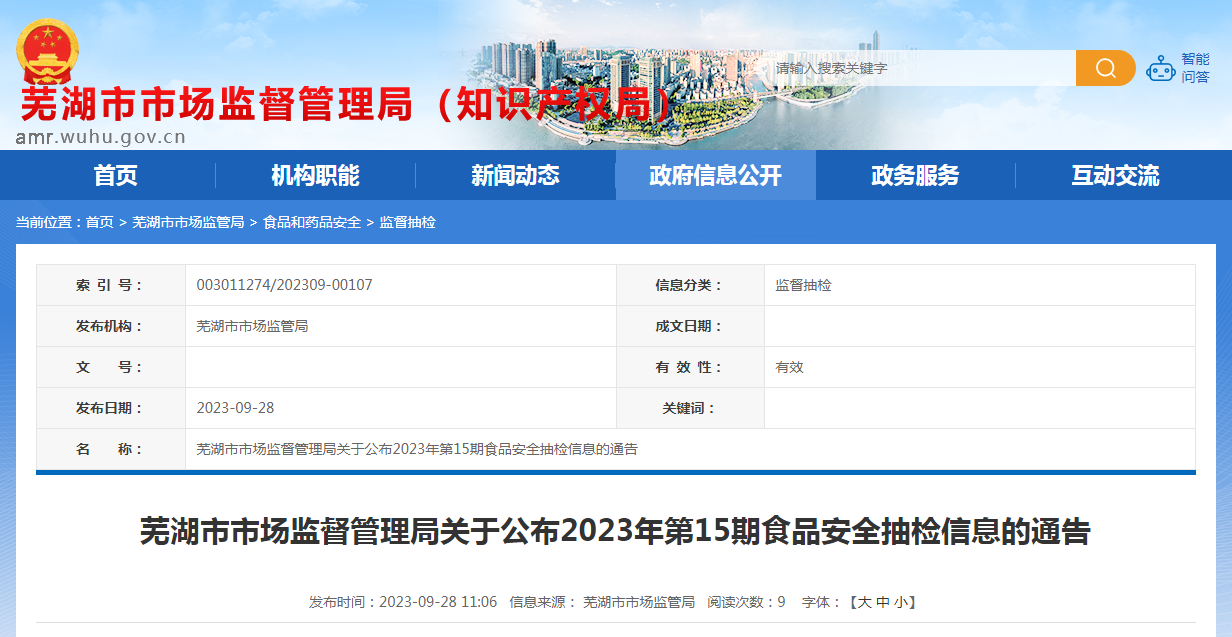Viewport: 1232px width, 637px height.
Task: Click the 食品和药品安全 breadcrumb link
Action: pyautogui.click(x=312, y=222)
